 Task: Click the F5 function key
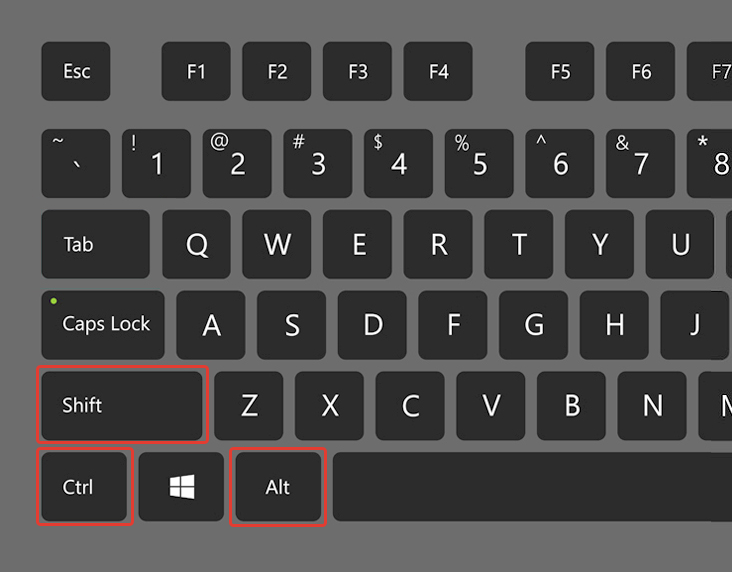(x=560, y=71)
